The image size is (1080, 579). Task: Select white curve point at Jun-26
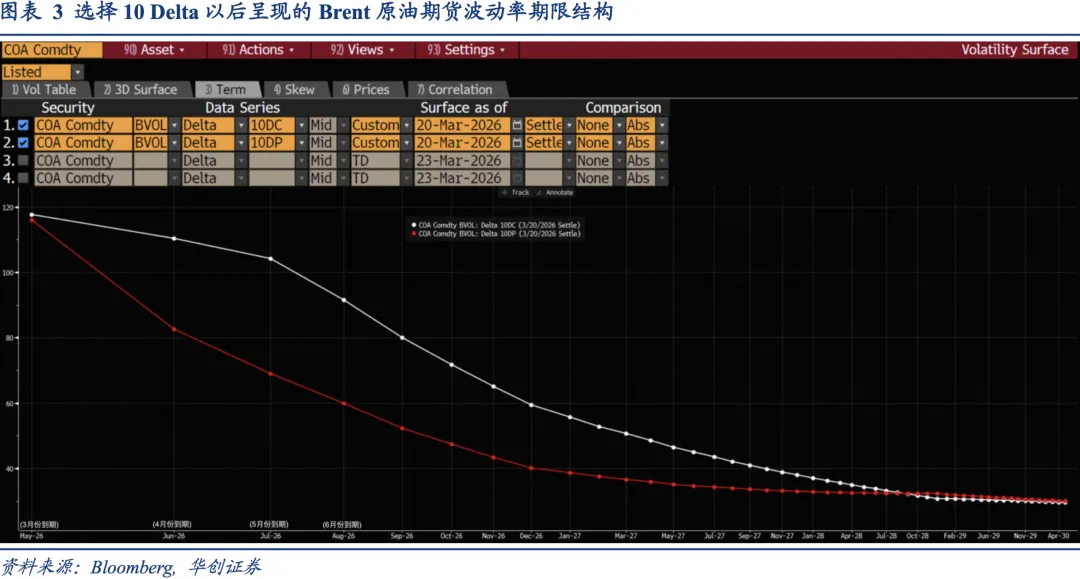click(x=174, y=239)
